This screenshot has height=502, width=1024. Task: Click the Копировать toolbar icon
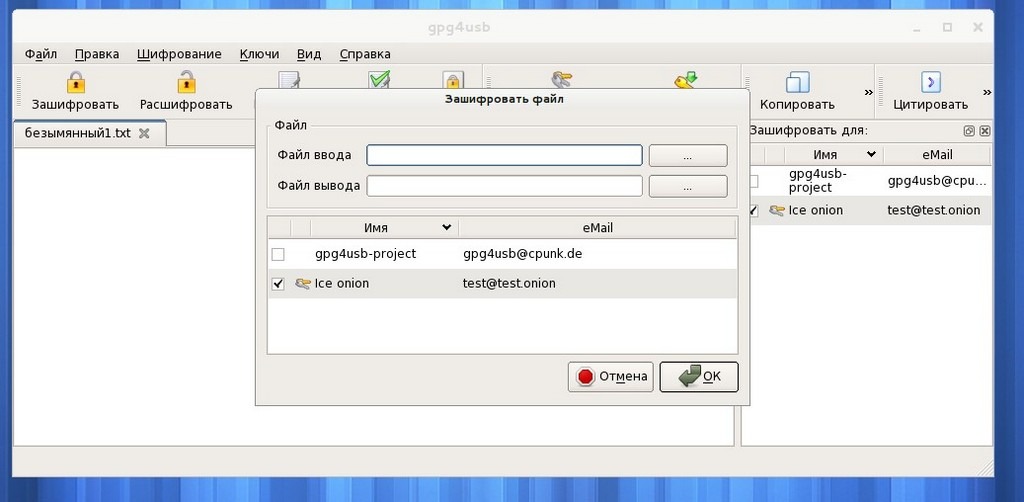click(x=797, y=82)
